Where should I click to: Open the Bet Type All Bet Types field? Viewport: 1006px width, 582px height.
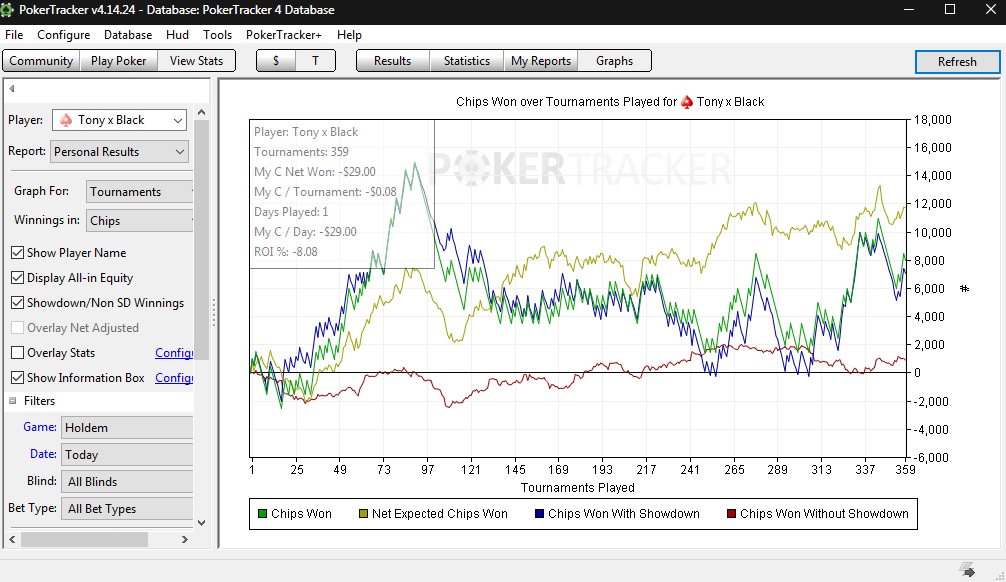tap(127, 509)
